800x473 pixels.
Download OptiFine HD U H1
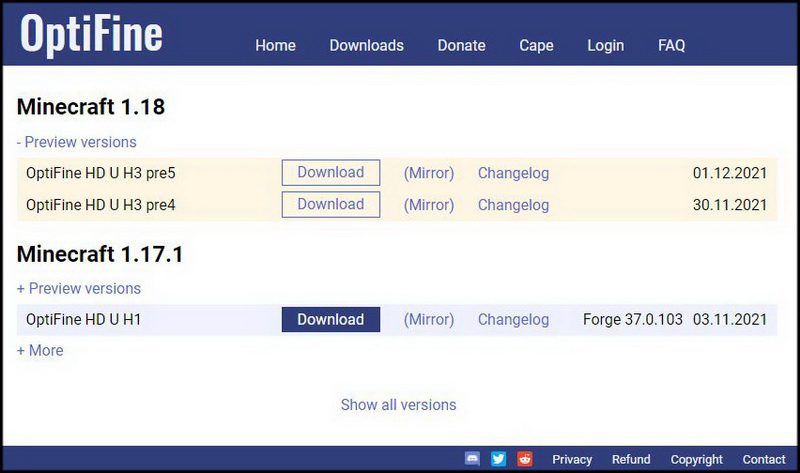(x=331, y=319)
